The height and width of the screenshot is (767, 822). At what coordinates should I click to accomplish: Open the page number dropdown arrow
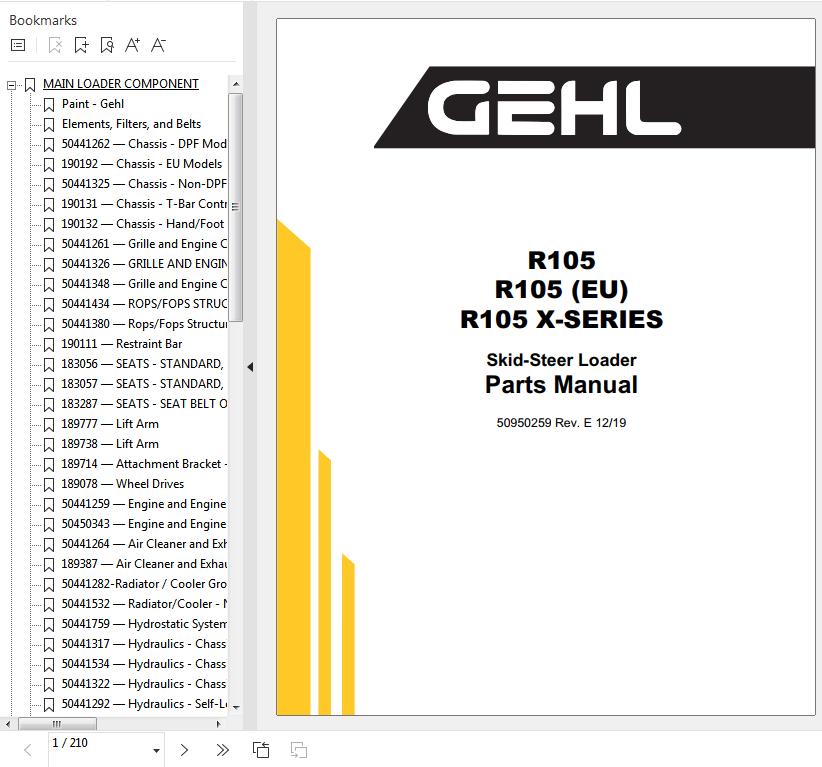156,751
